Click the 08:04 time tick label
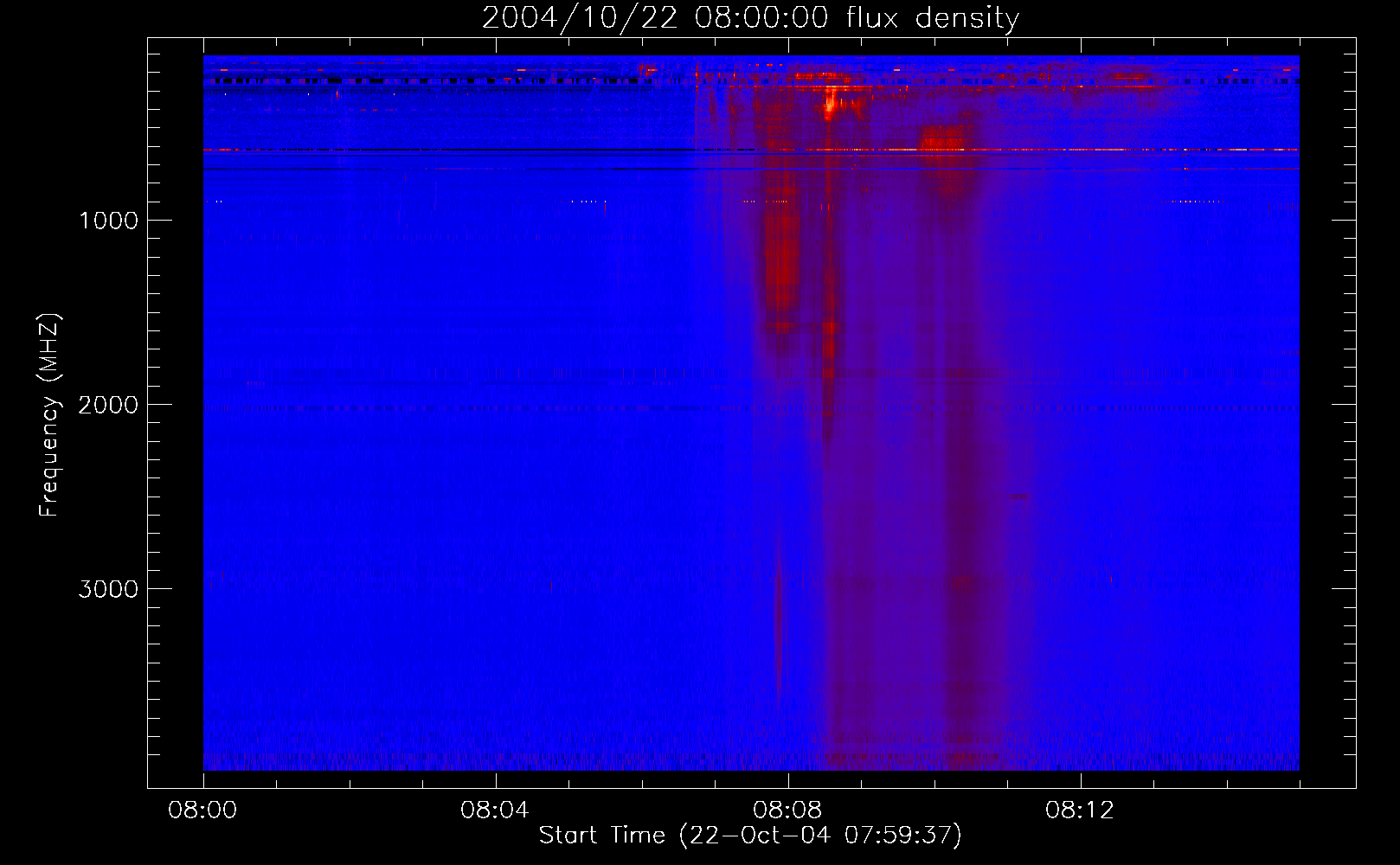This screenshot has width=1400, height=865. click(495, 811)
